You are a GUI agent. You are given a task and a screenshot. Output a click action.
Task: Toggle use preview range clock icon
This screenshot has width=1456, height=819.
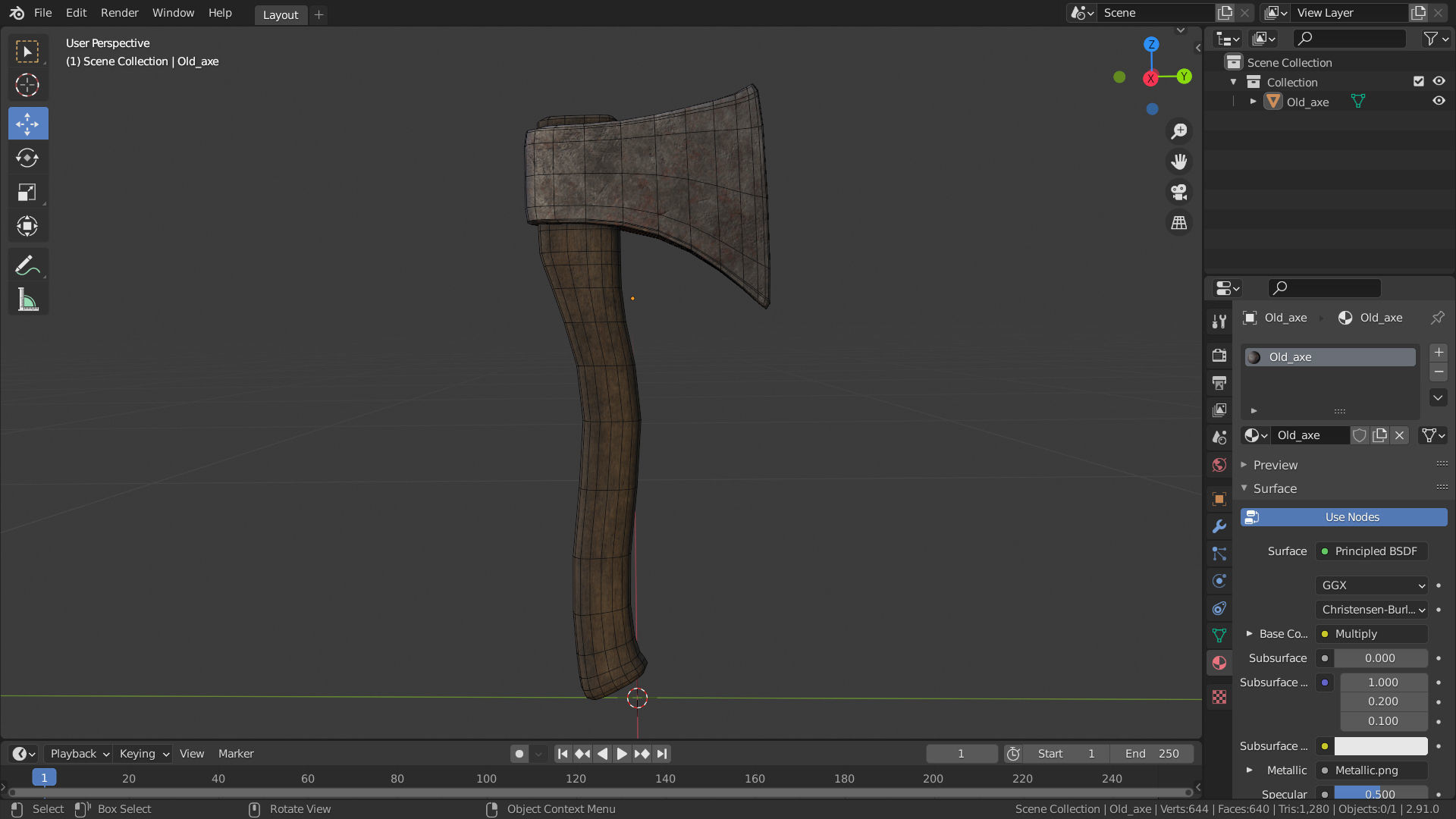[1013, 754]
